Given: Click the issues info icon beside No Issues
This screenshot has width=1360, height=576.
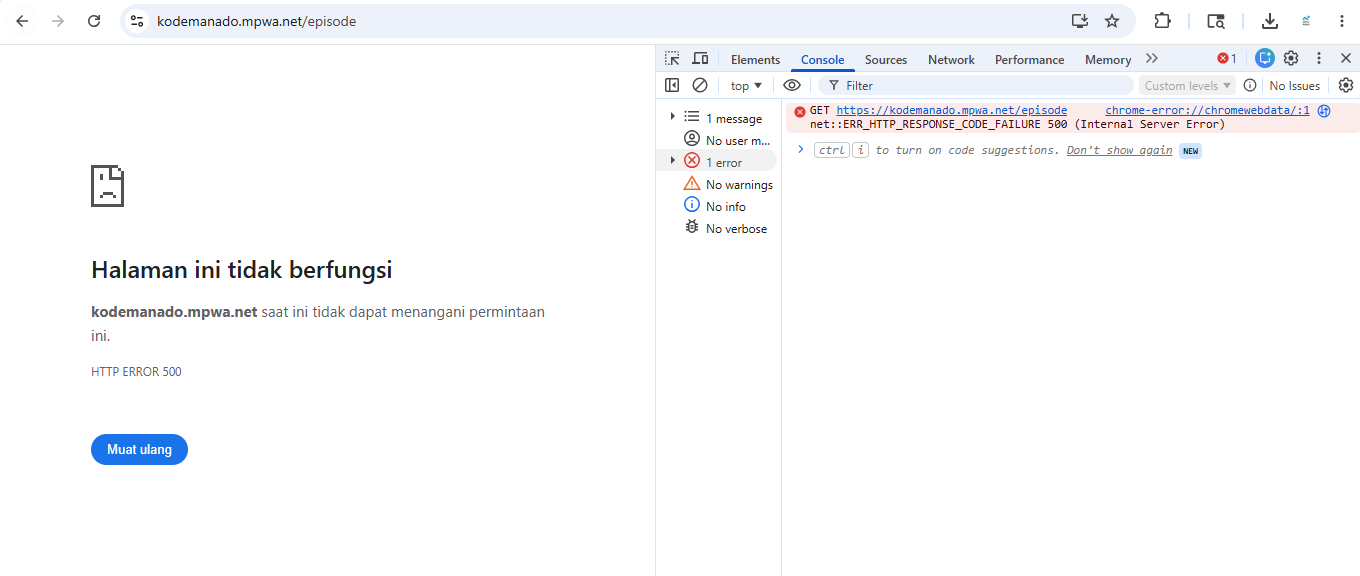Looking at the screenshot, I should tap(1250, 86).
